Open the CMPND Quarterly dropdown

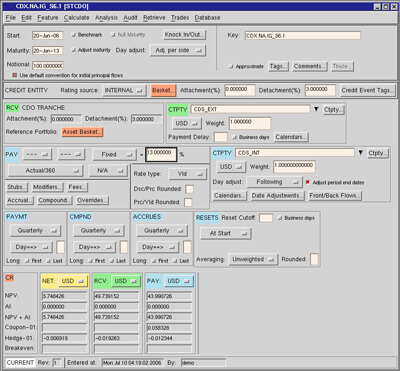[98, 231]
